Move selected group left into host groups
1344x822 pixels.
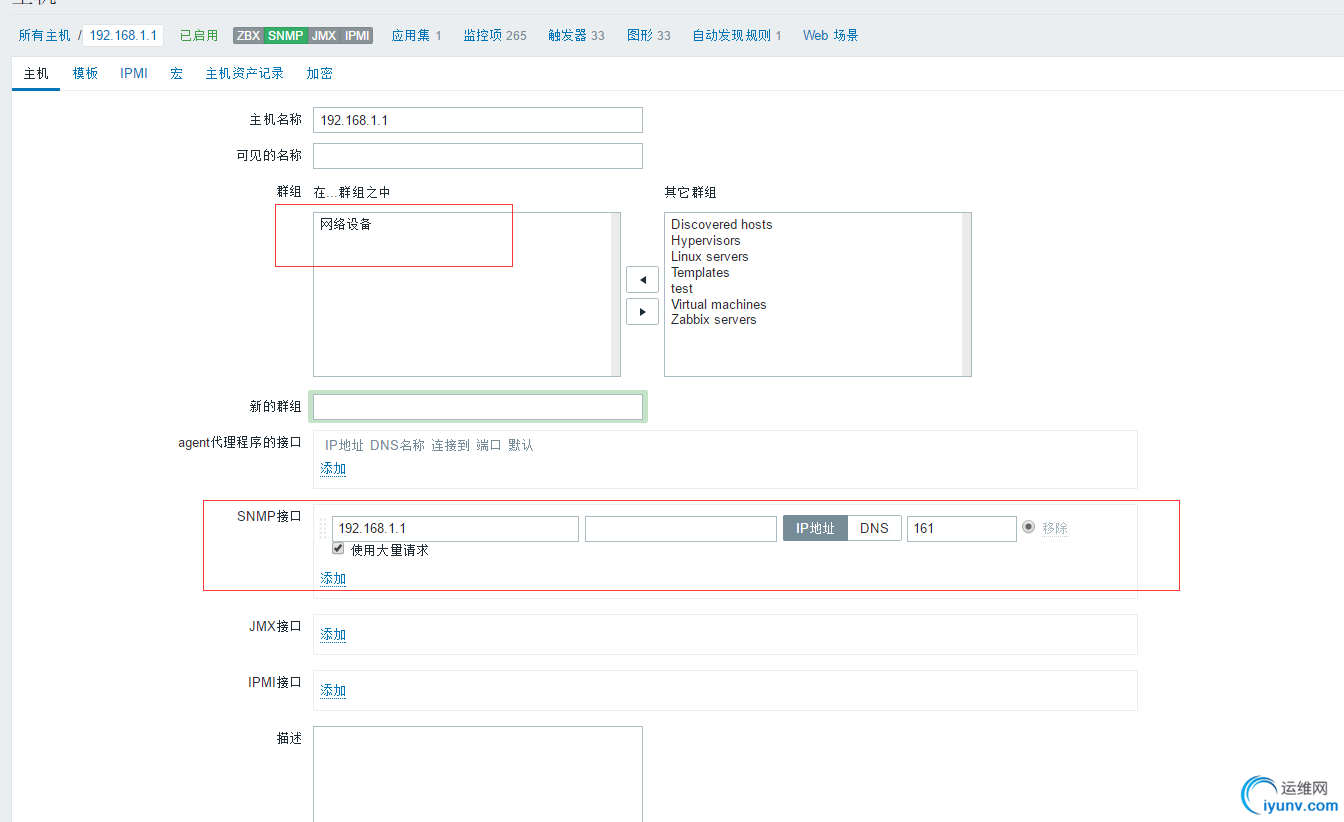click(642, 280)
